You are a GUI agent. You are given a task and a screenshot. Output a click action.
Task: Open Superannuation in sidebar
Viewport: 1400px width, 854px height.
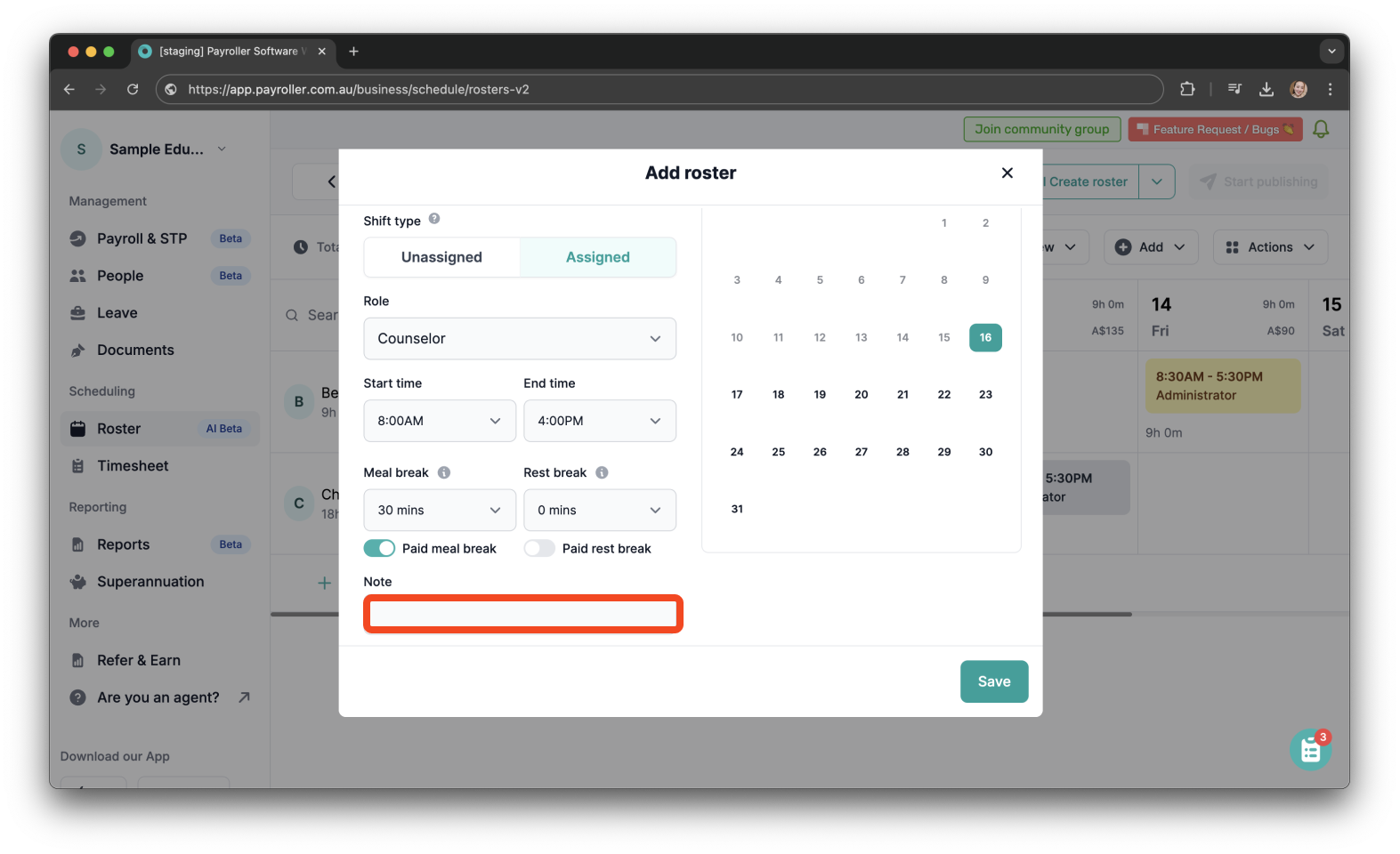click(x=160, y=582)
